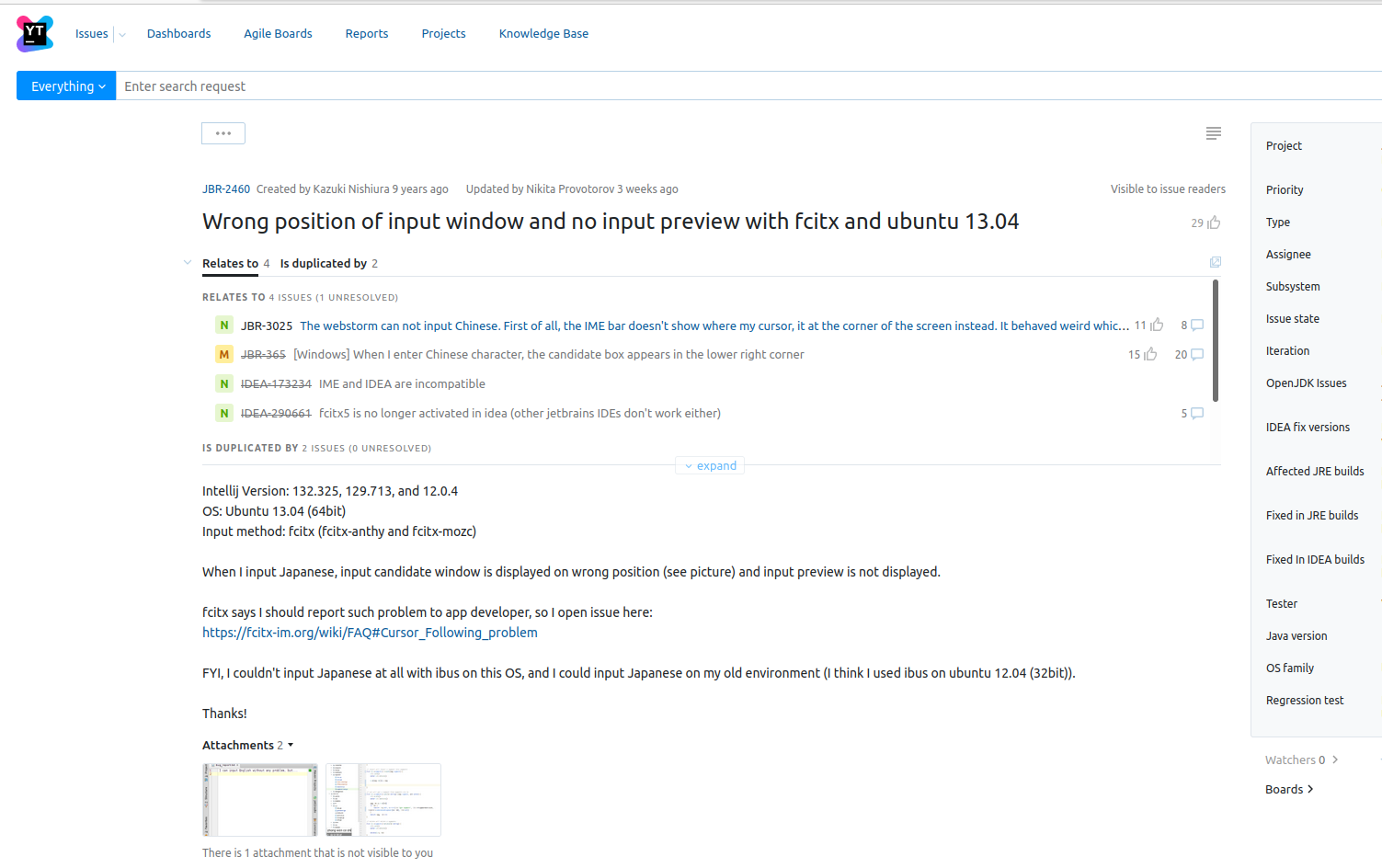Click the thumbs-up icon on the JBR-3025 row
Screen dimensions: 1382x868
[x=1157, y=325]
